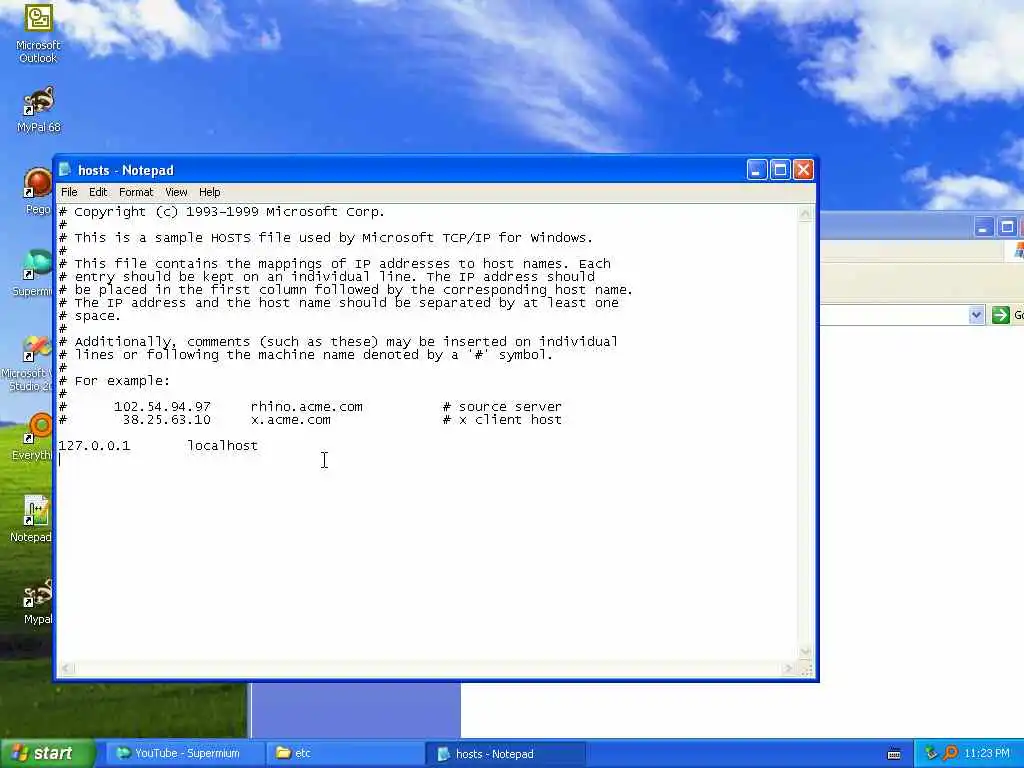Screen dimensions: 1024x768
Task: Click the 'Copyright (c) 1993-1999 Microsoft Corp.' line
Action: (x=229, y=212)
